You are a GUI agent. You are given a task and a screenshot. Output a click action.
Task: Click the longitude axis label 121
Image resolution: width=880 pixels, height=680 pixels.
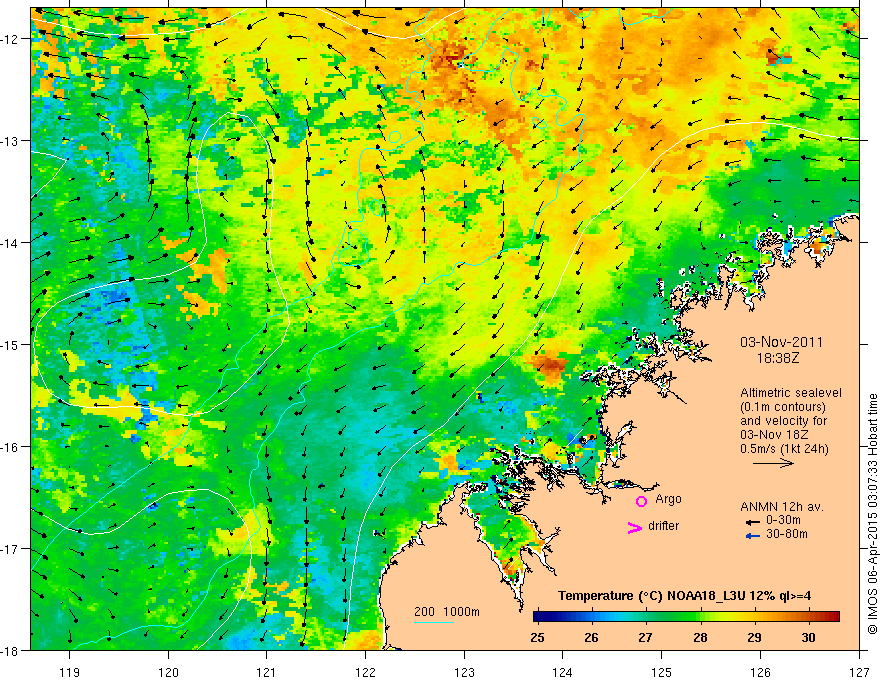click(267, 672)
